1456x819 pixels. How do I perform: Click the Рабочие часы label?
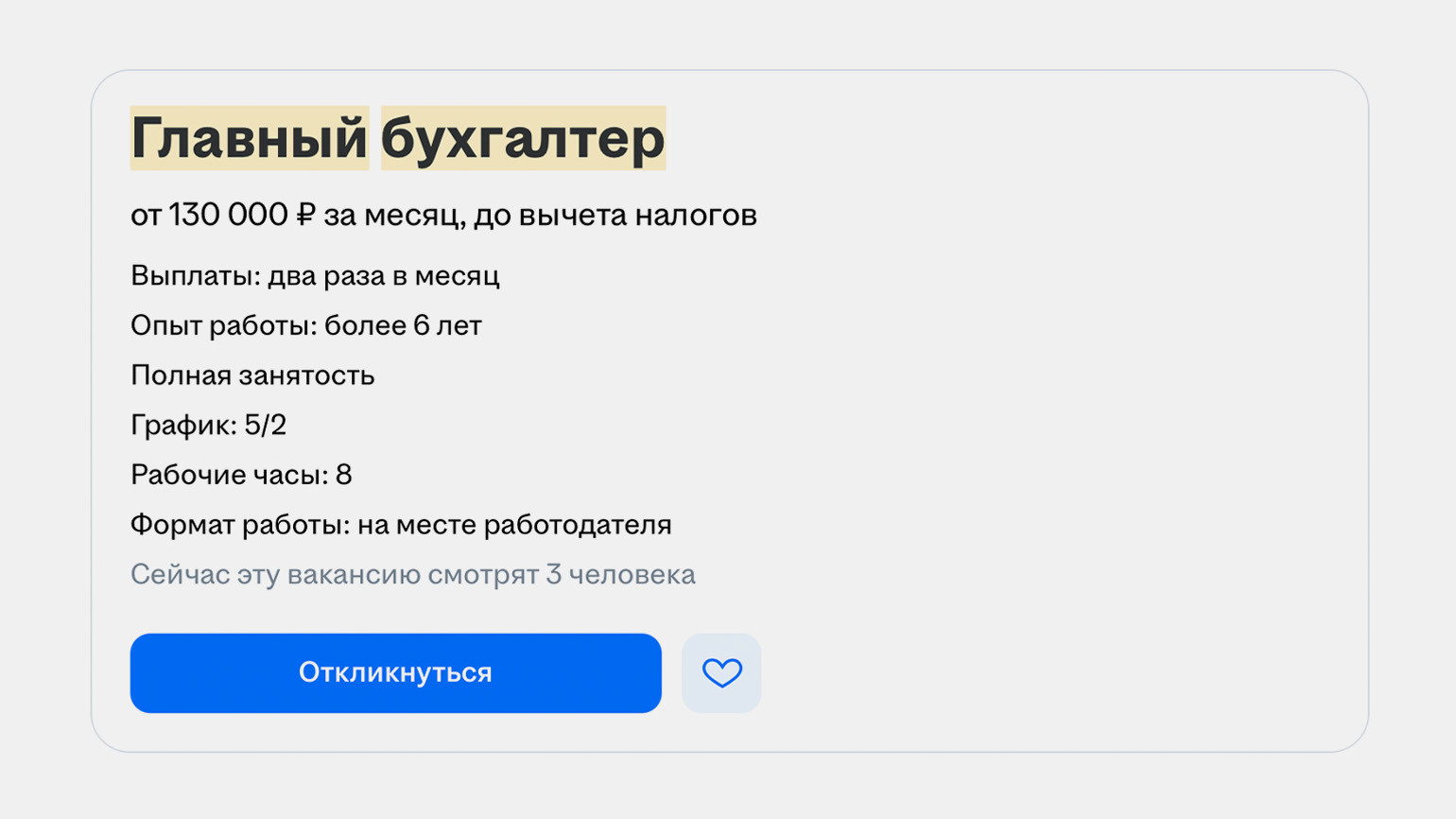point(229,475)
